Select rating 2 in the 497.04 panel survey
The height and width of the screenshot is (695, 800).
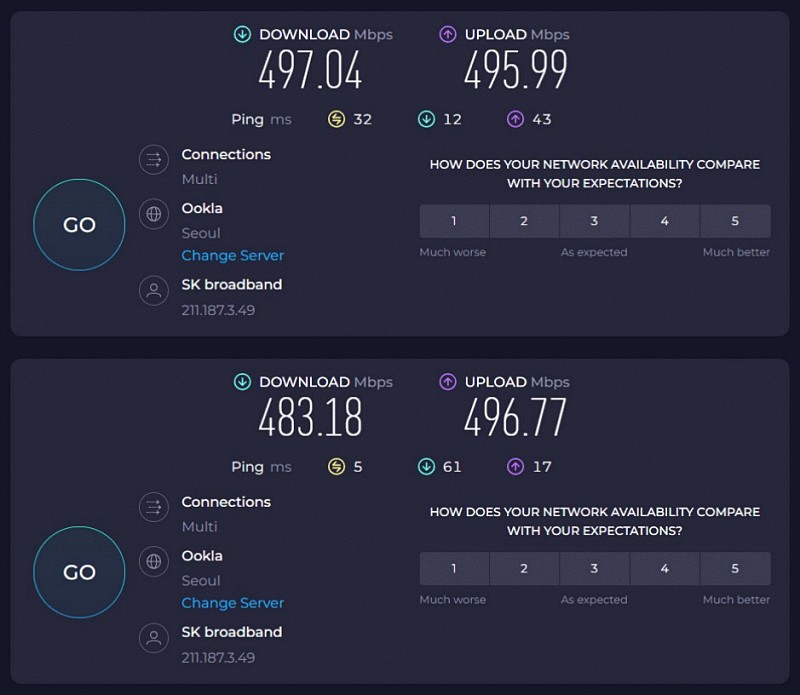coord(524,221)
